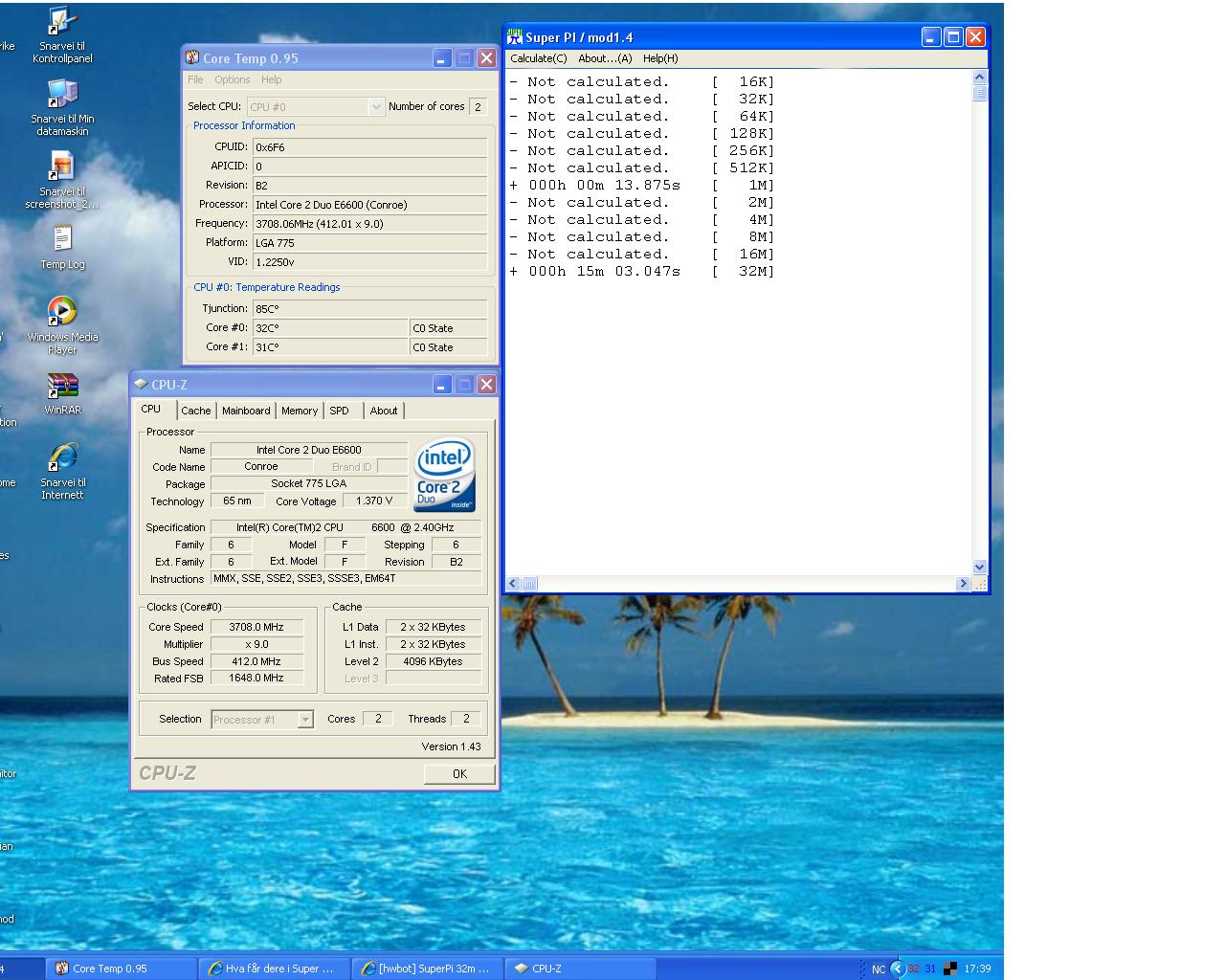Click Super PI vertical scrollbar down arrow
This screenshot has width=1225, height=980.
(x=979, y=567)
